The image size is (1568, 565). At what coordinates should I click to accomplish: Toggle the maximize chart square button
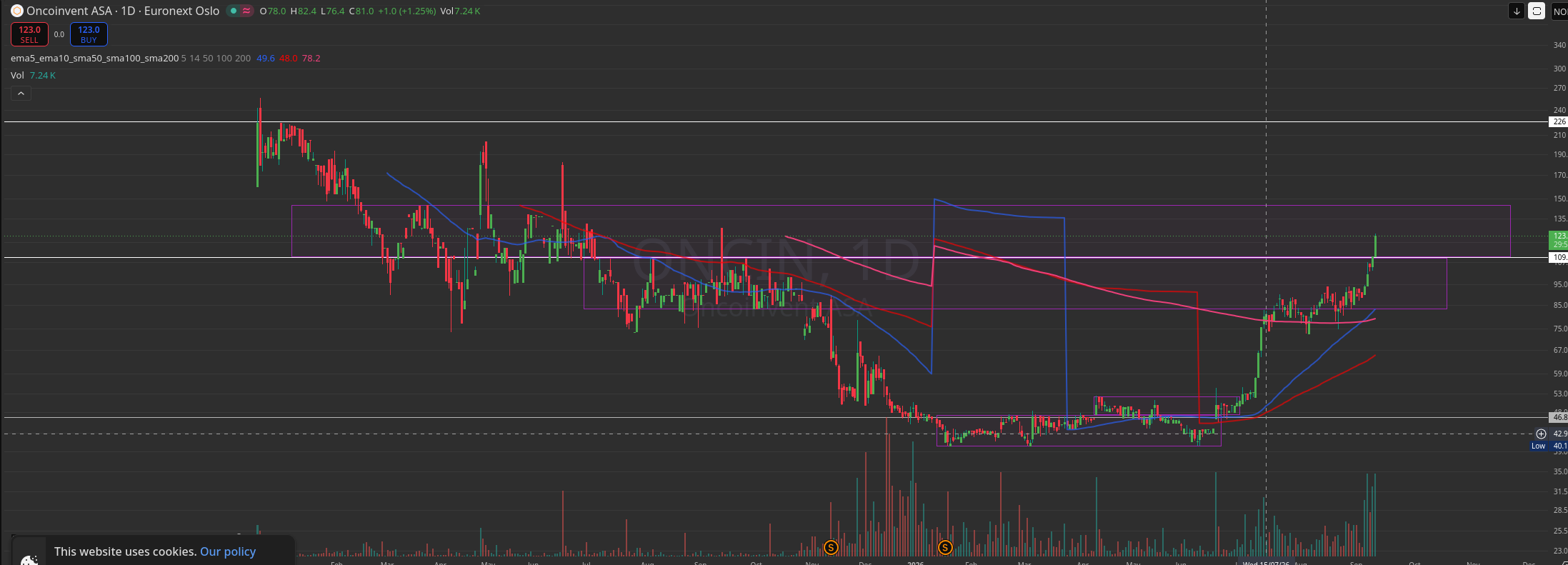point(1536,11)
